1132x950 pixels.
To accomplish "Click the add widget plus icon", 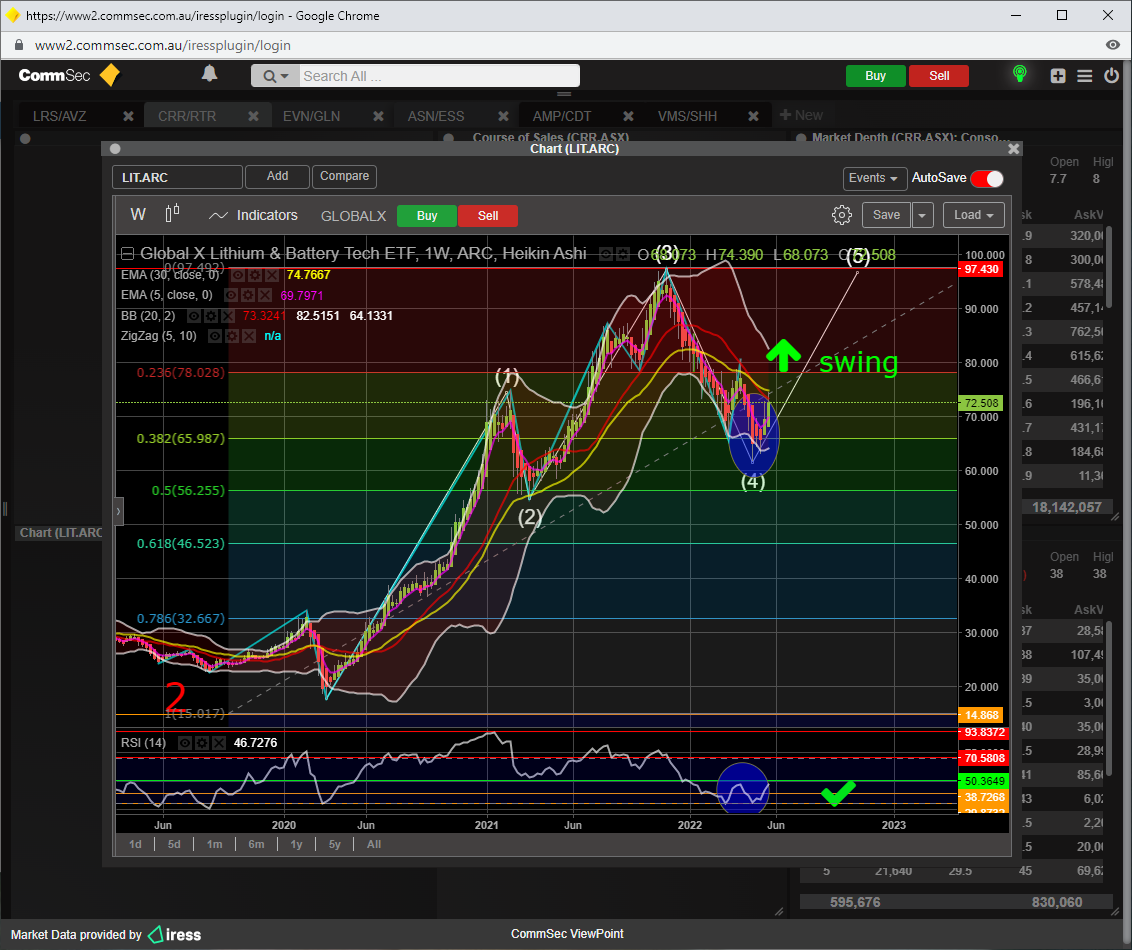I will (1058, 76).
